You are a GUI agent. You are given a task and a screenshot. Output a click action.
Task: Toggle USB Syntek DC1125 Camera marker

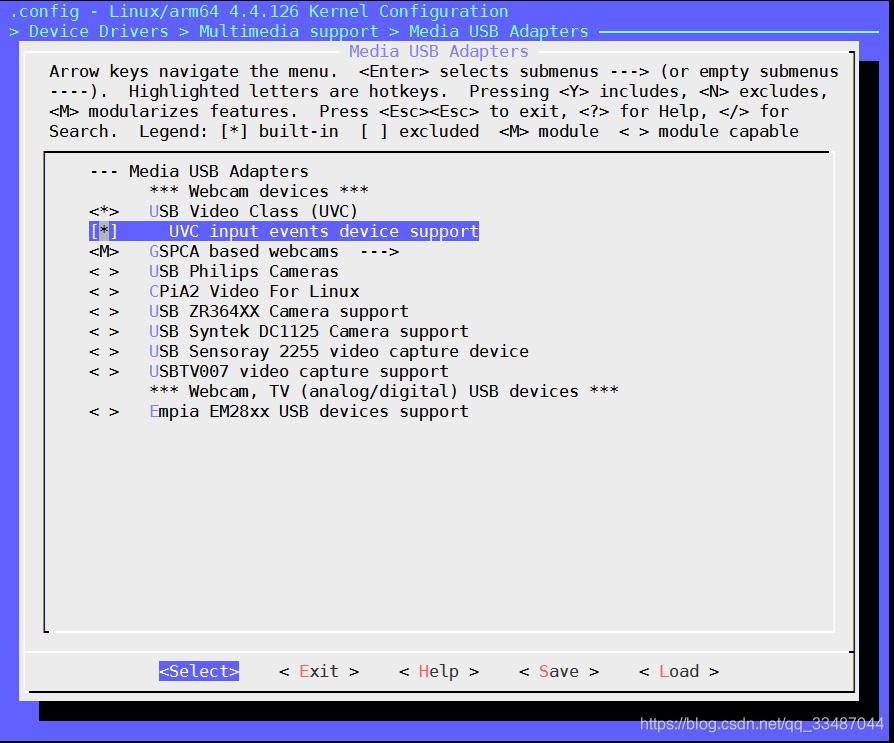pos(104,331)
